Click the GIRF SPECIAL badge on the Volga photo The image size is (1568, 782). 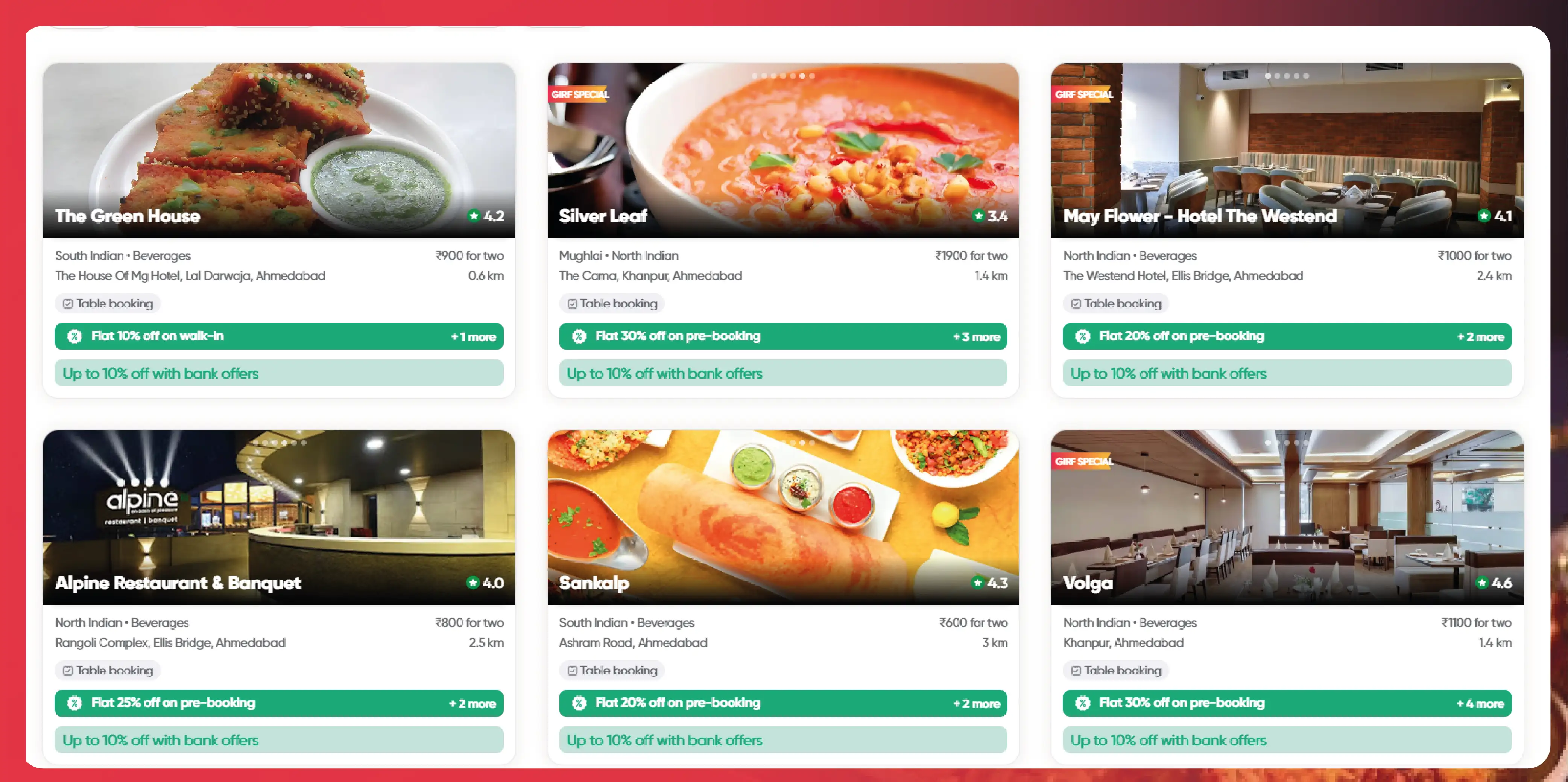point(1083,461)
